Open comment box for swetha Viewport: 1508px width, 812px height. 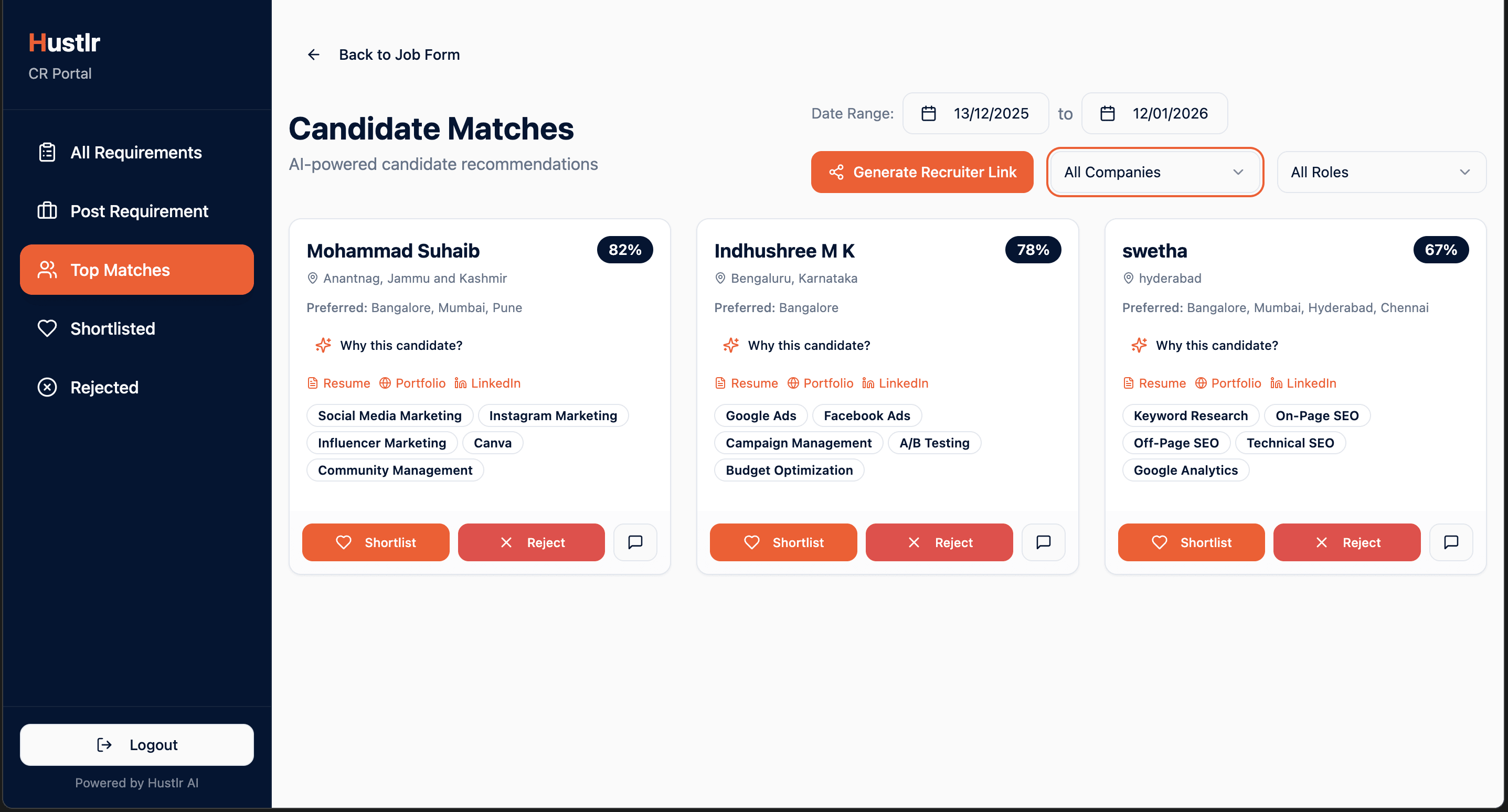pyautogui.click(x=1451, y=542)
